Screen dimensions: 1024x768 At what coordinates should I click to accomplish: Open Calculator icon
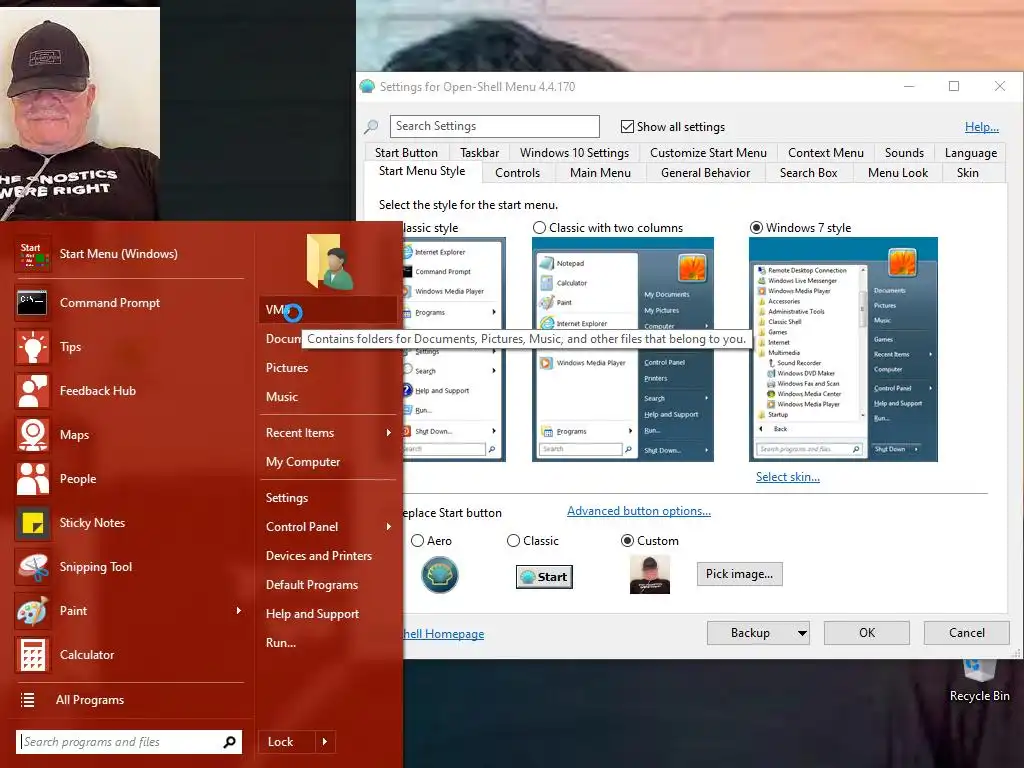33,654
